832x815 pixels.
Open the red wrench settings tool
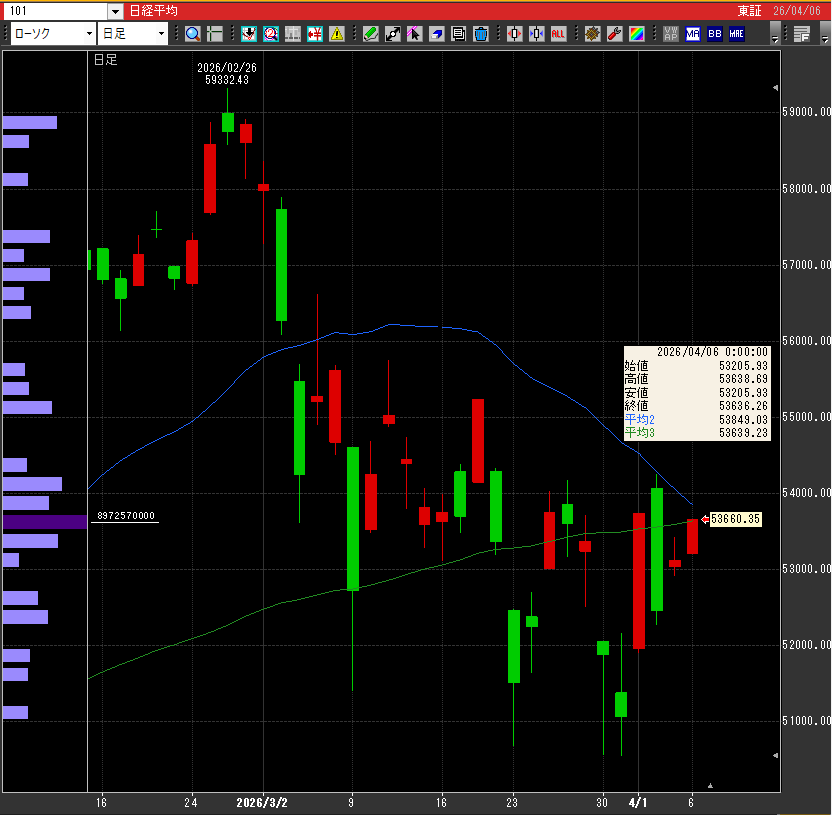(614, 34)
